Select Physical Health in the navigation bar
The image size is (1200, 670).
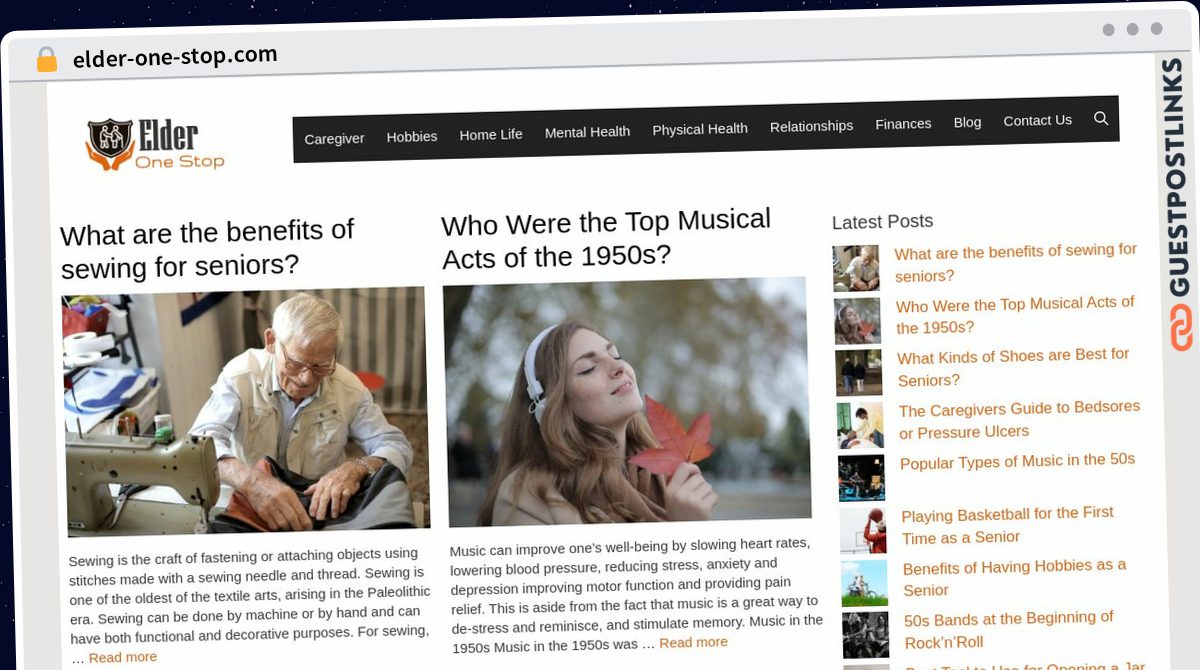point(700,129)
